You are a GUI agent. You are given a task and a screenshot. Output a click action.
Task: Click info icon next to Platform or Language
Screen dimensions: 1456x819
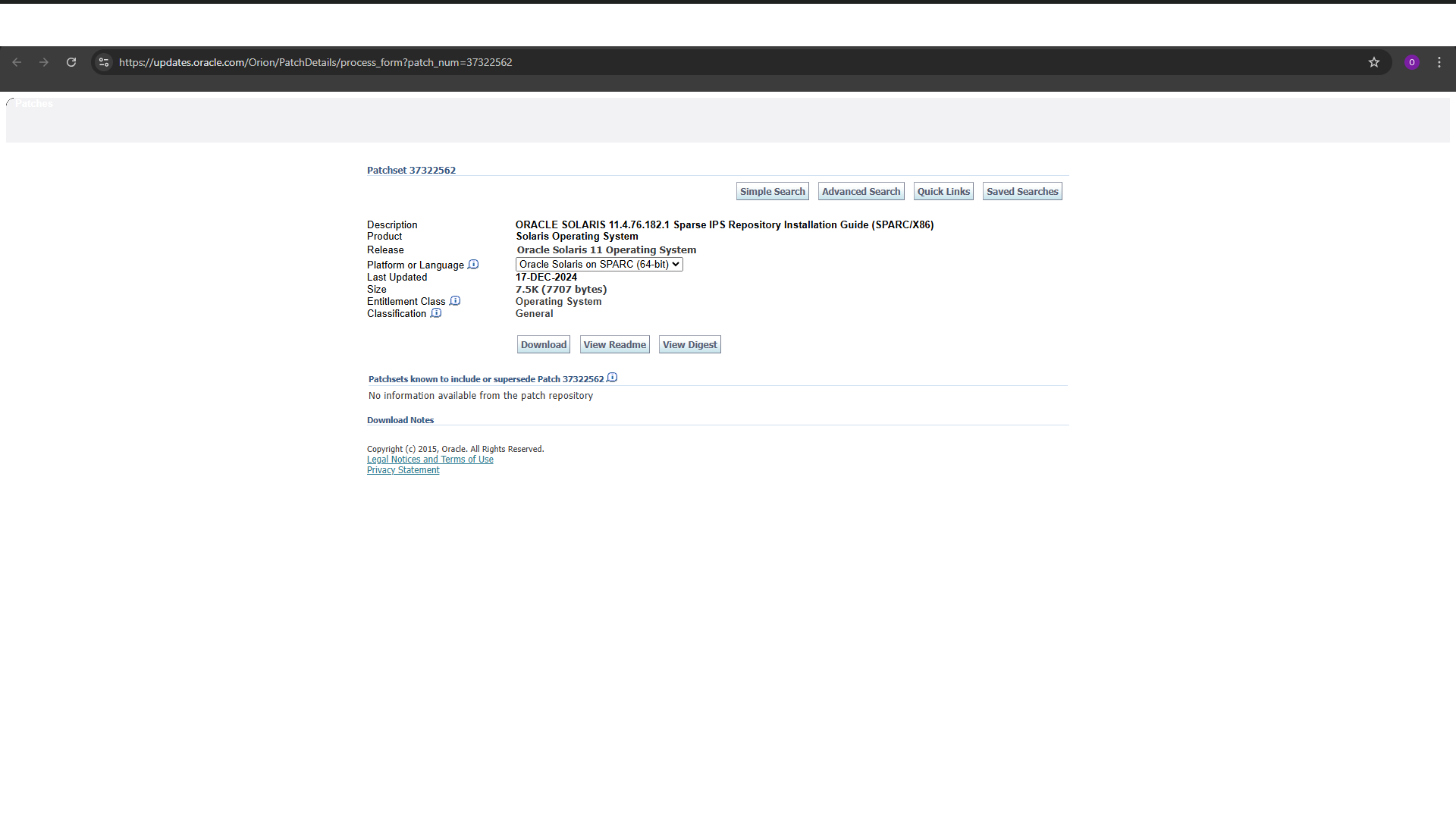pos(473,265)
